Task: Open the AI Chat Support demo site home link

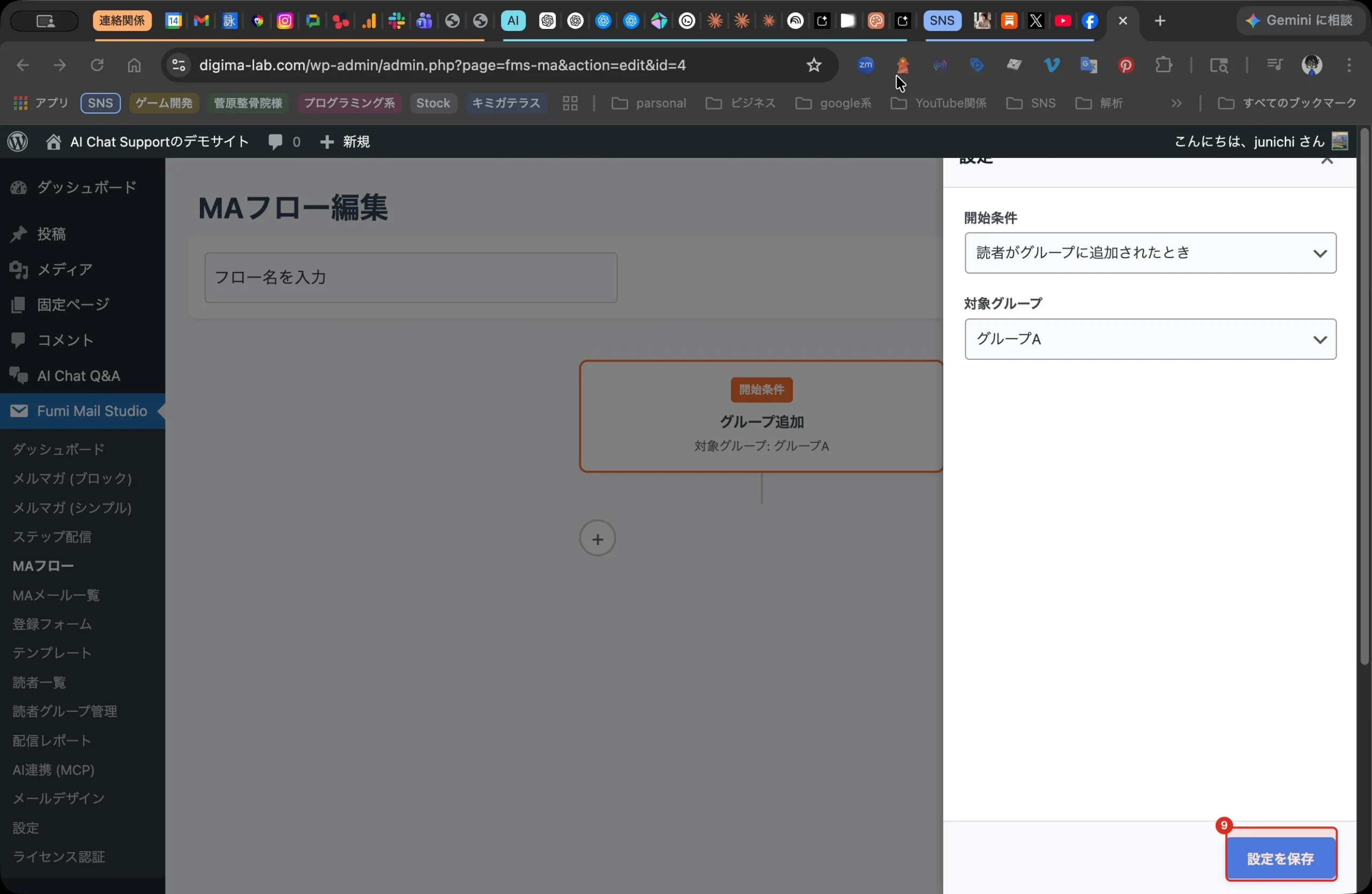Action: 147,141
